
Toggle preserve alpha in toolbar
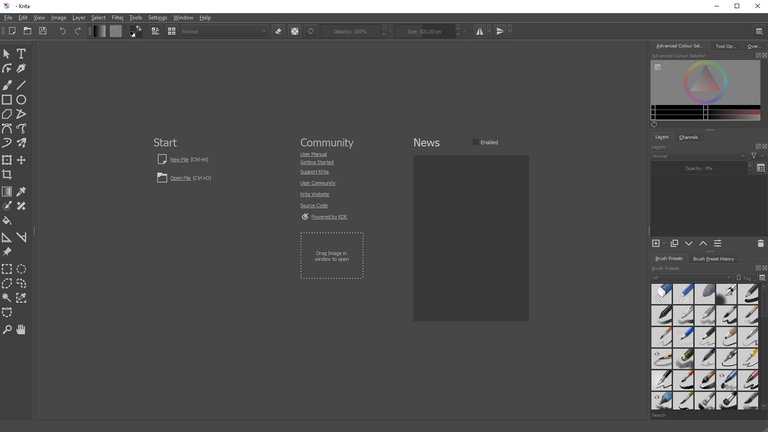point(294,31)
